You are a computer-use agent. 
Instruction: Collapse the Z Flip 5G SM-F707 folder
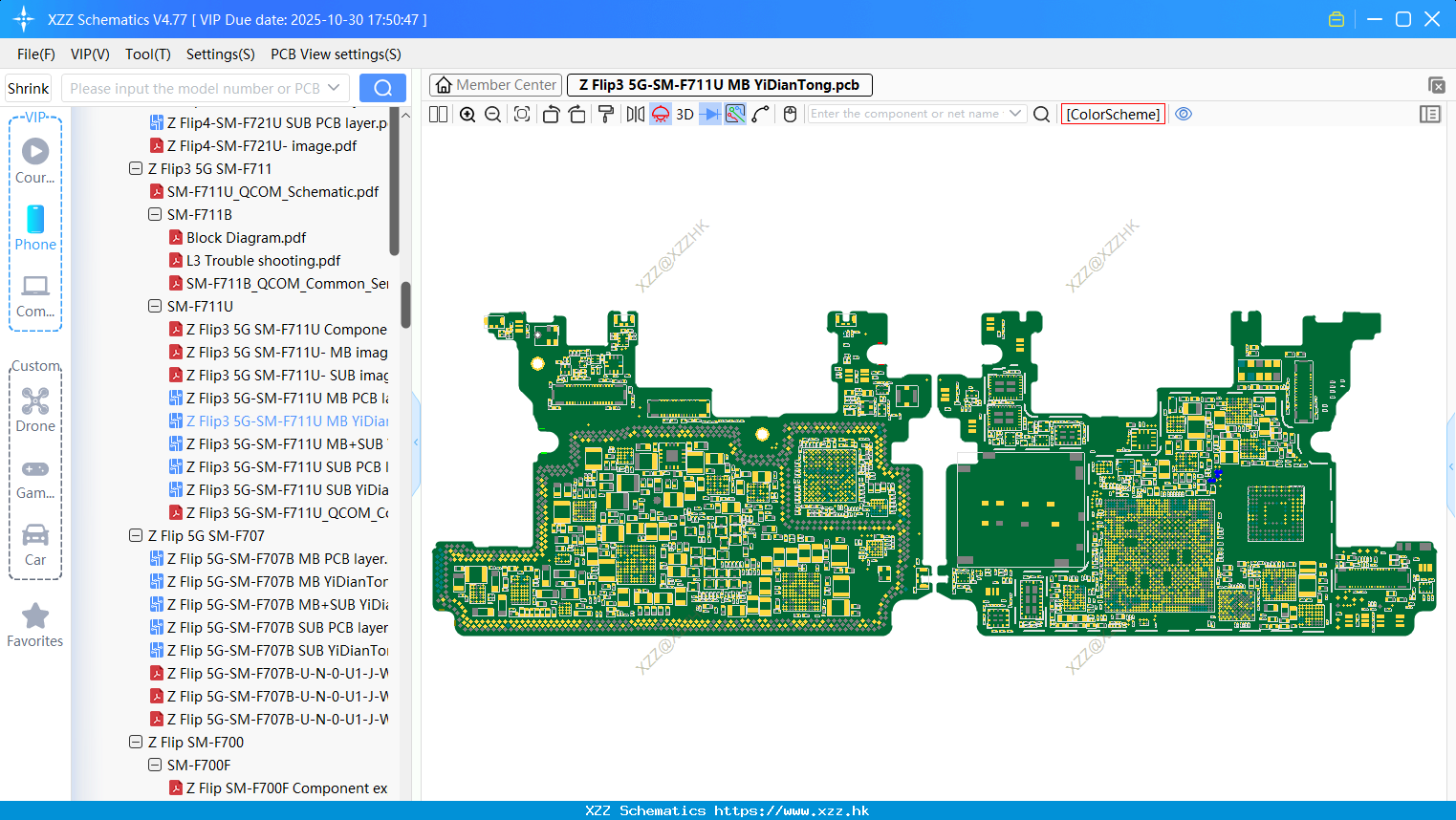point(136,535)
